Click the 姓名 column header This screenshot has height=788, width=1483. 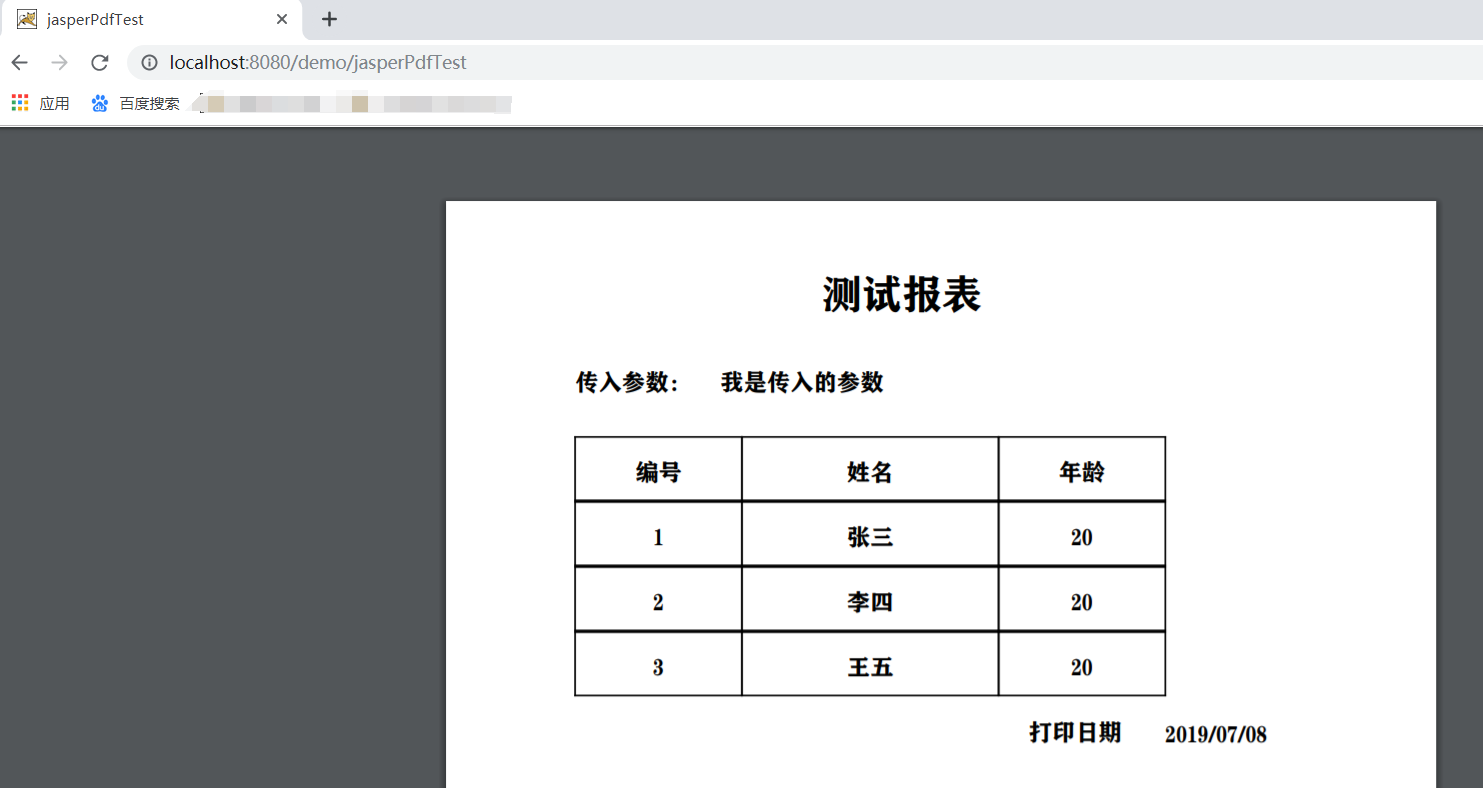tap(870, 469)
